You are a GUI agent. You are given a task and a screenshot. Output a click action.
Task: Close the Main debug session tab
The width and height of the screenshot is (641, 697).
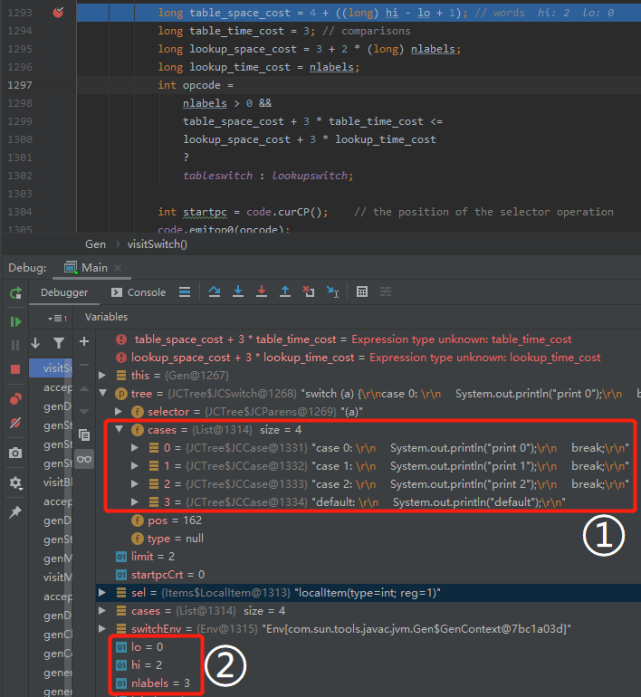pos(118,268)
